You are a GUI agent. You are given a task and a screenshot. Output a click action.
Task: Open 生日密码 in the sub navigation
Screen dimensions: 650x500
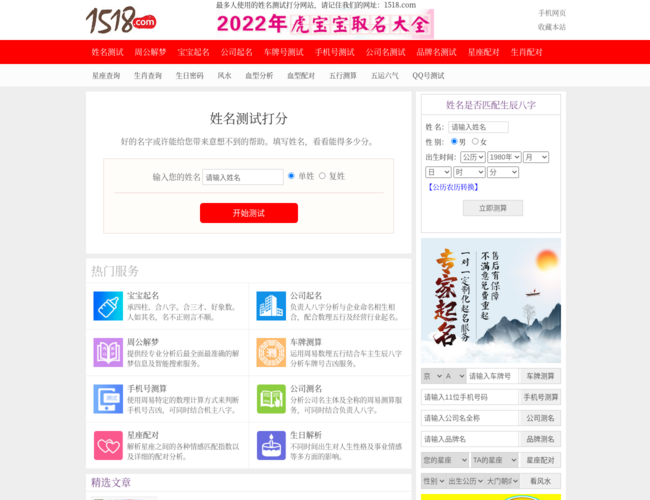pos(189,75)
